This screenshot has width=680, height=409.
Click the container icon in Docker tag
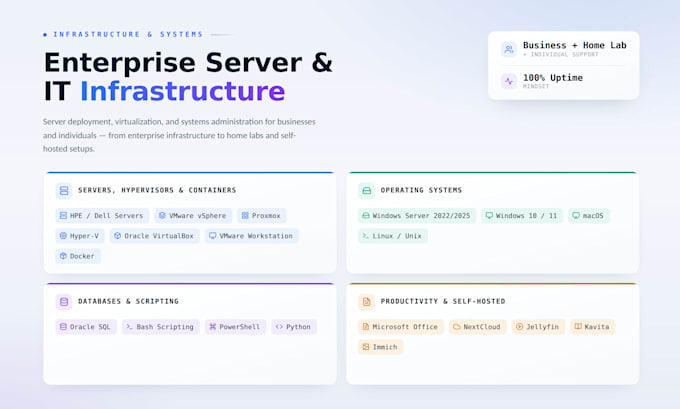[63, 256]
